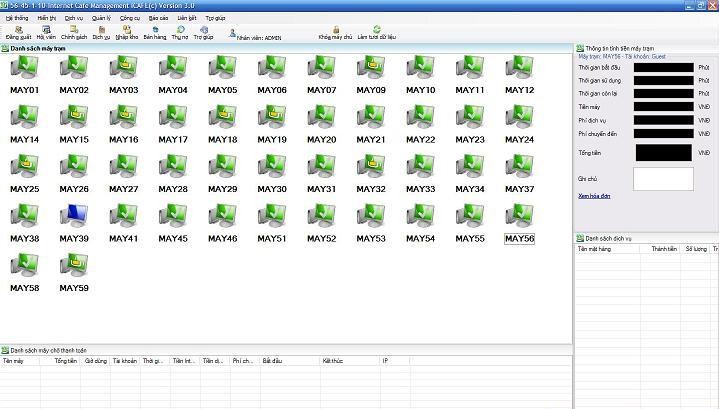The height and width of the screenshot is (409, 719).
Task: Open the Công cụ menu
Action: tap(130, 18)
